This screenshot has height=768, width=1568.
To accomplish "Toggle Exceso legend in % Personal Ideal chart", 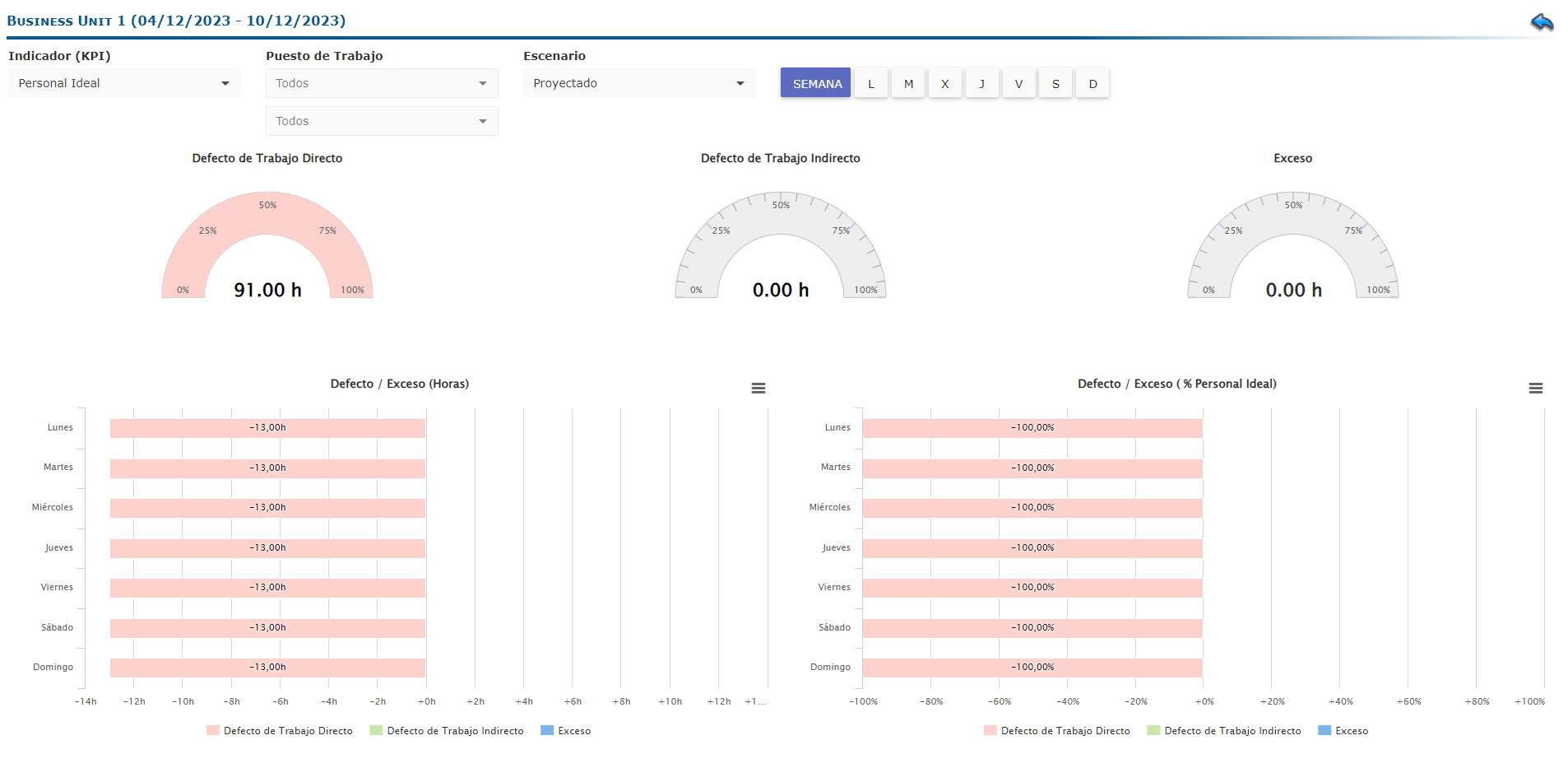I will click(x=1343, y=731).
